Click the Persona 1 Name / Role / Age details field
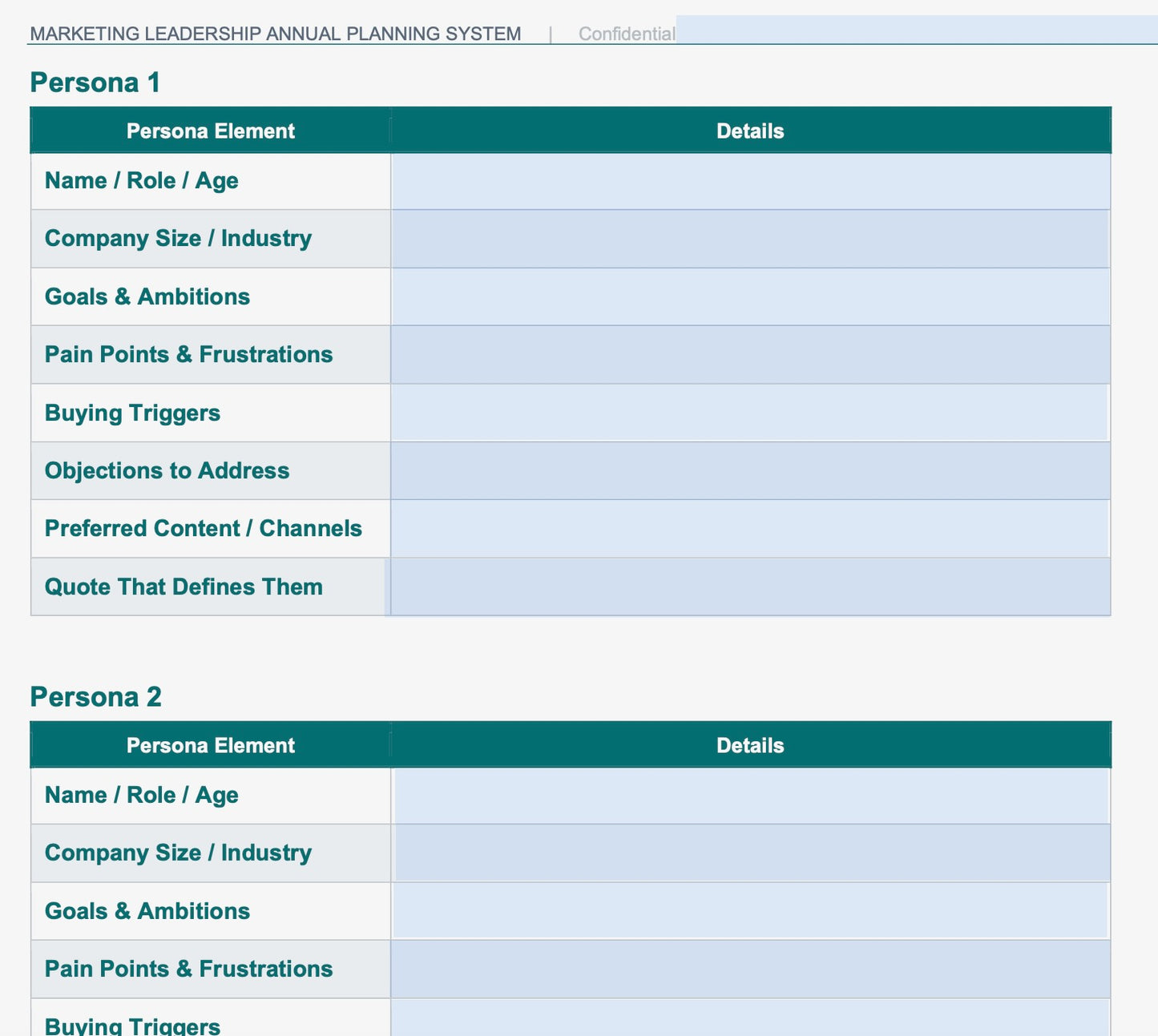This screenshot has width=1158, height=1036. click(x=751, y=181)
